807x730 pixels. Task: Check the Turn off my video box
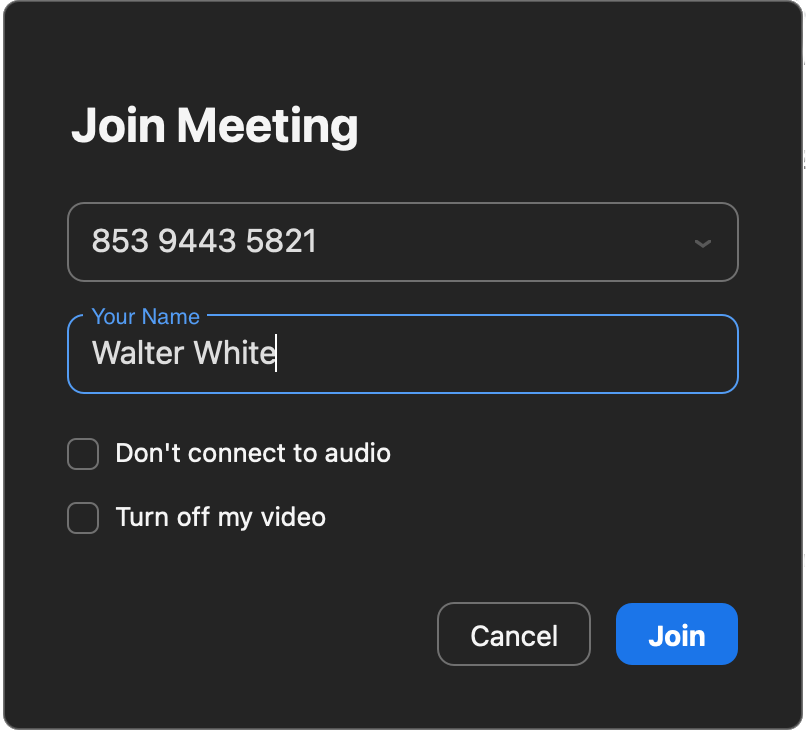(x=83, y=518)
